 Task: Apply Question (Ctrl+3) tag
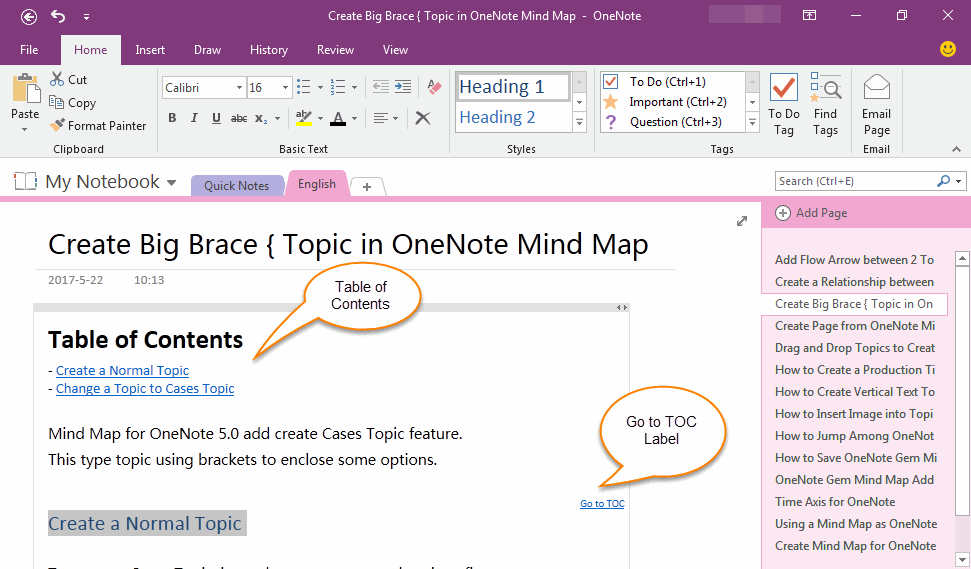tap(671, 122)
